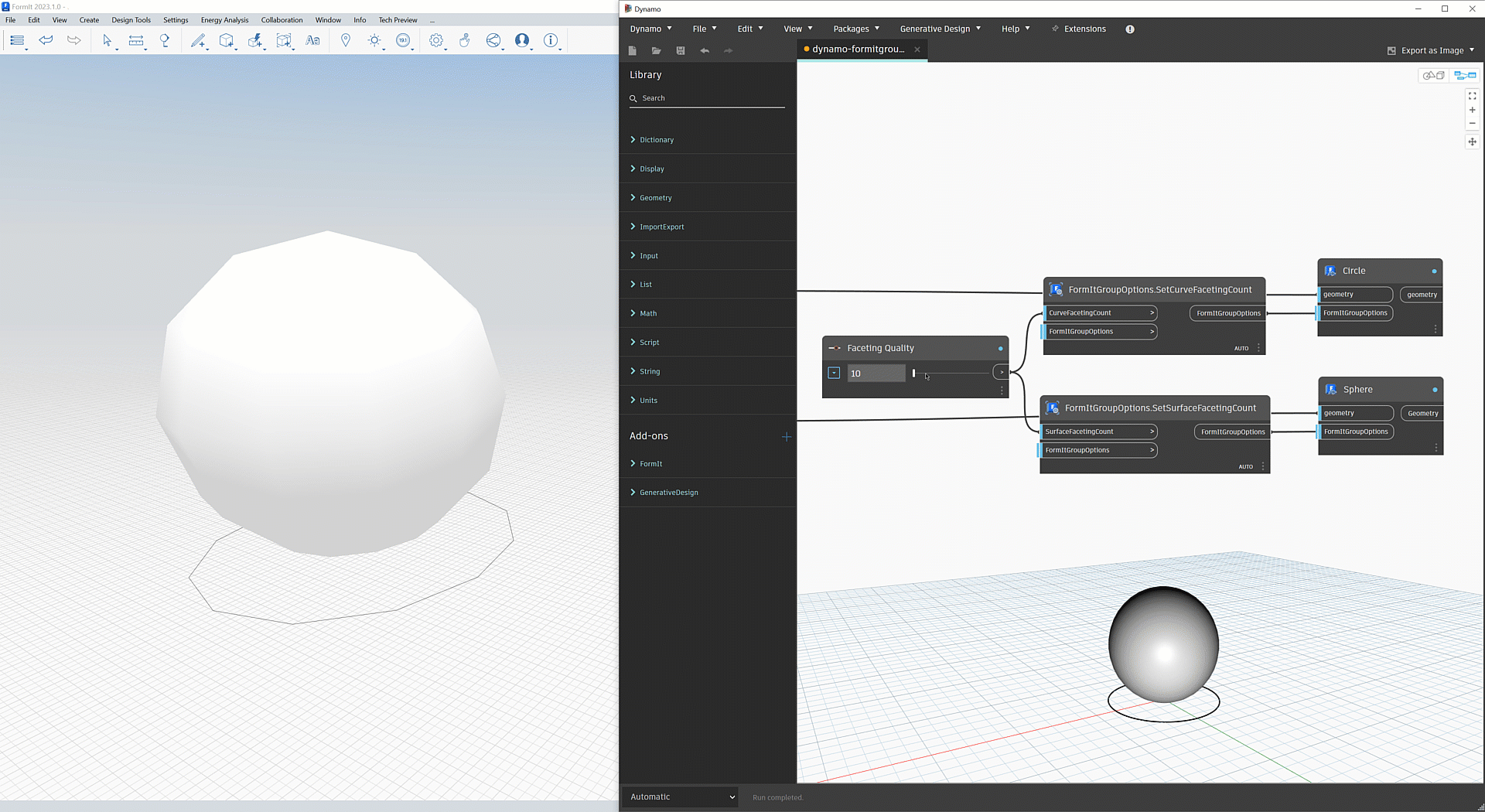Close the dynamo-formitgrou... tab
The height and width of the screenshot is (812, 1485).
pos(917,49)
